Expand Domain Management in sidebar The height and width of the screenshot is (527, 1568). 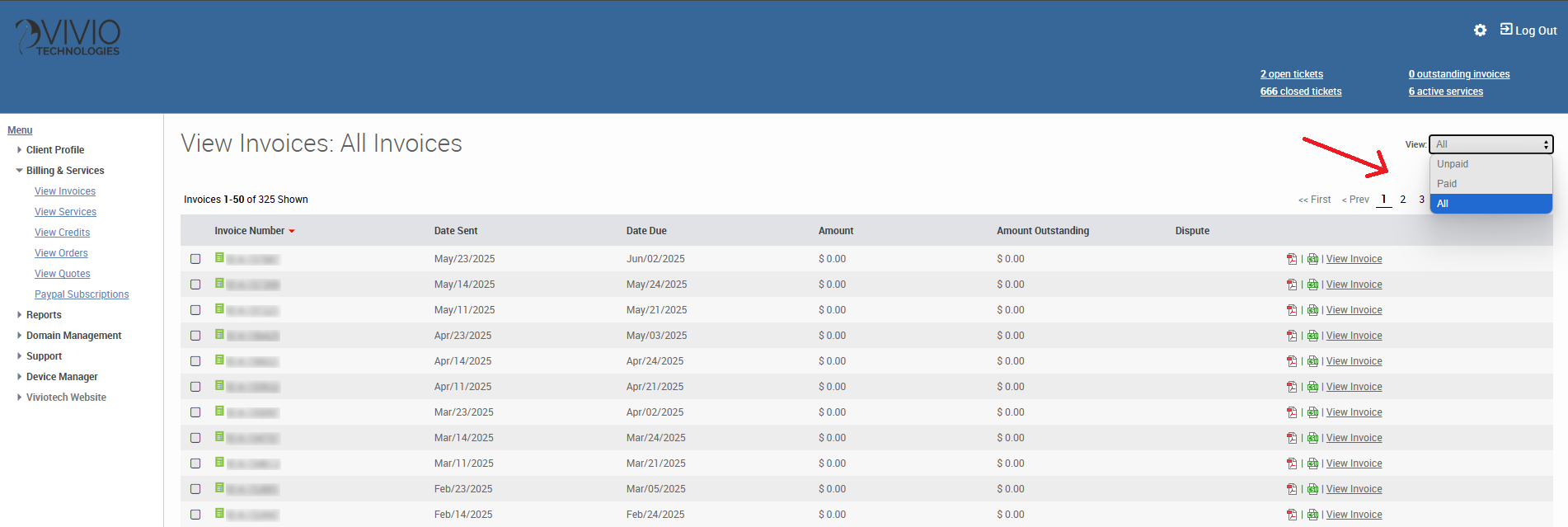pyautogui.click(x=73, y=336)
